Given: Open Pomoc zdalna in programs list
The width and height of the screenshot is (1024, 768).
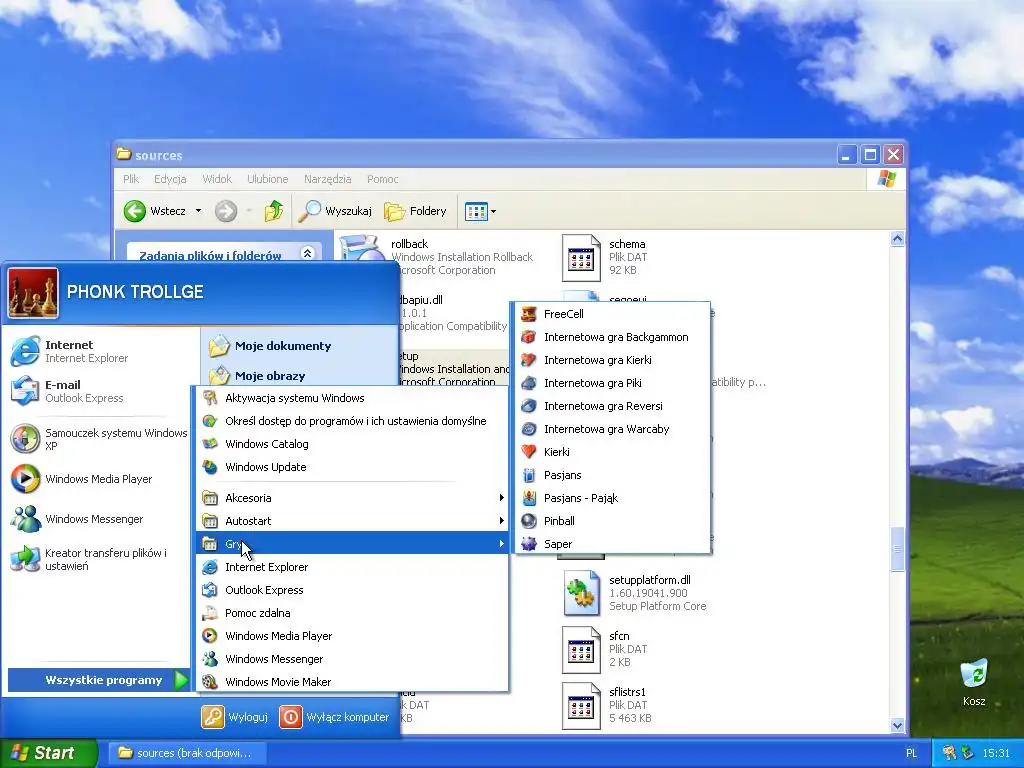Looking at the screenshot, I should coord(352,613).
